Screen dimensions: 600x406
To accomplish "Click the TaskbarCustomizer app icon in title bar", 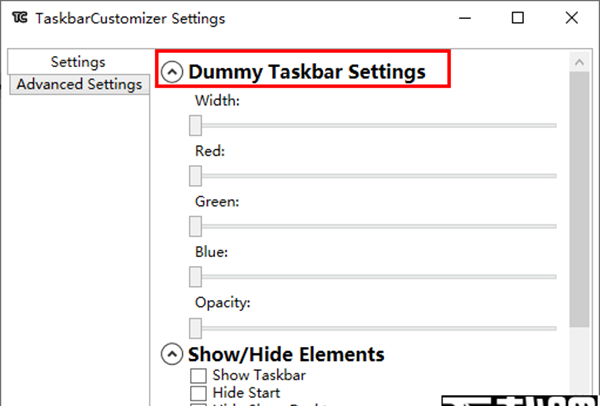I will click(20, 18).
